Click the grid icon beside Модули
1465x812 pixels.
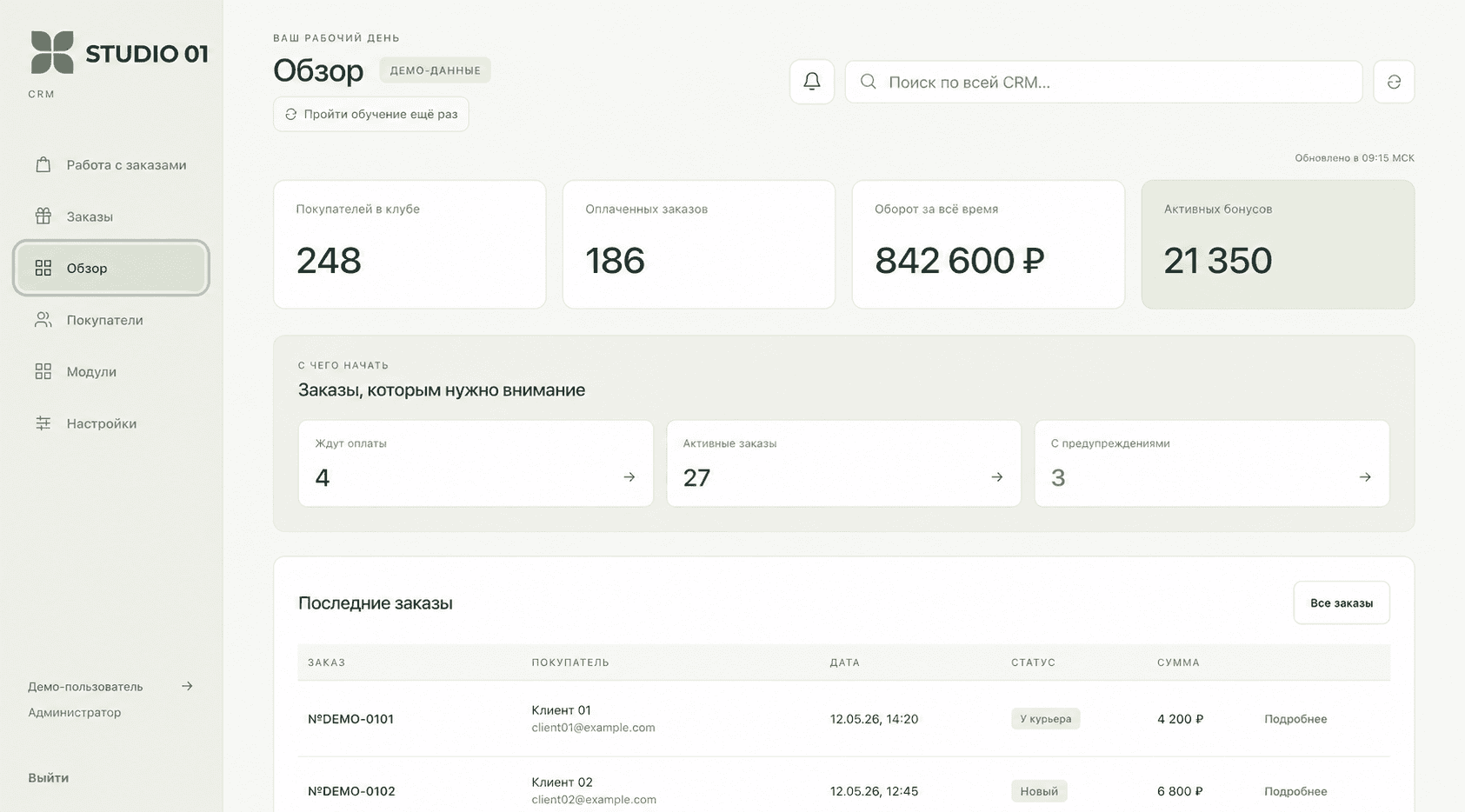(x=43, y=371)
